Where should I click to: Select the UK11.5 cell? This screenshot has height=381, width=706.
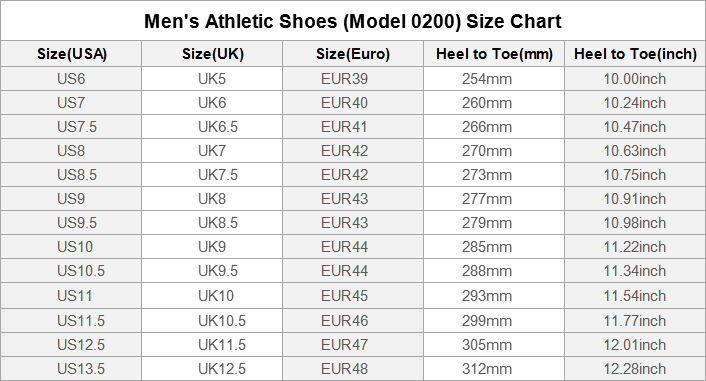click(x=212, y=345)
